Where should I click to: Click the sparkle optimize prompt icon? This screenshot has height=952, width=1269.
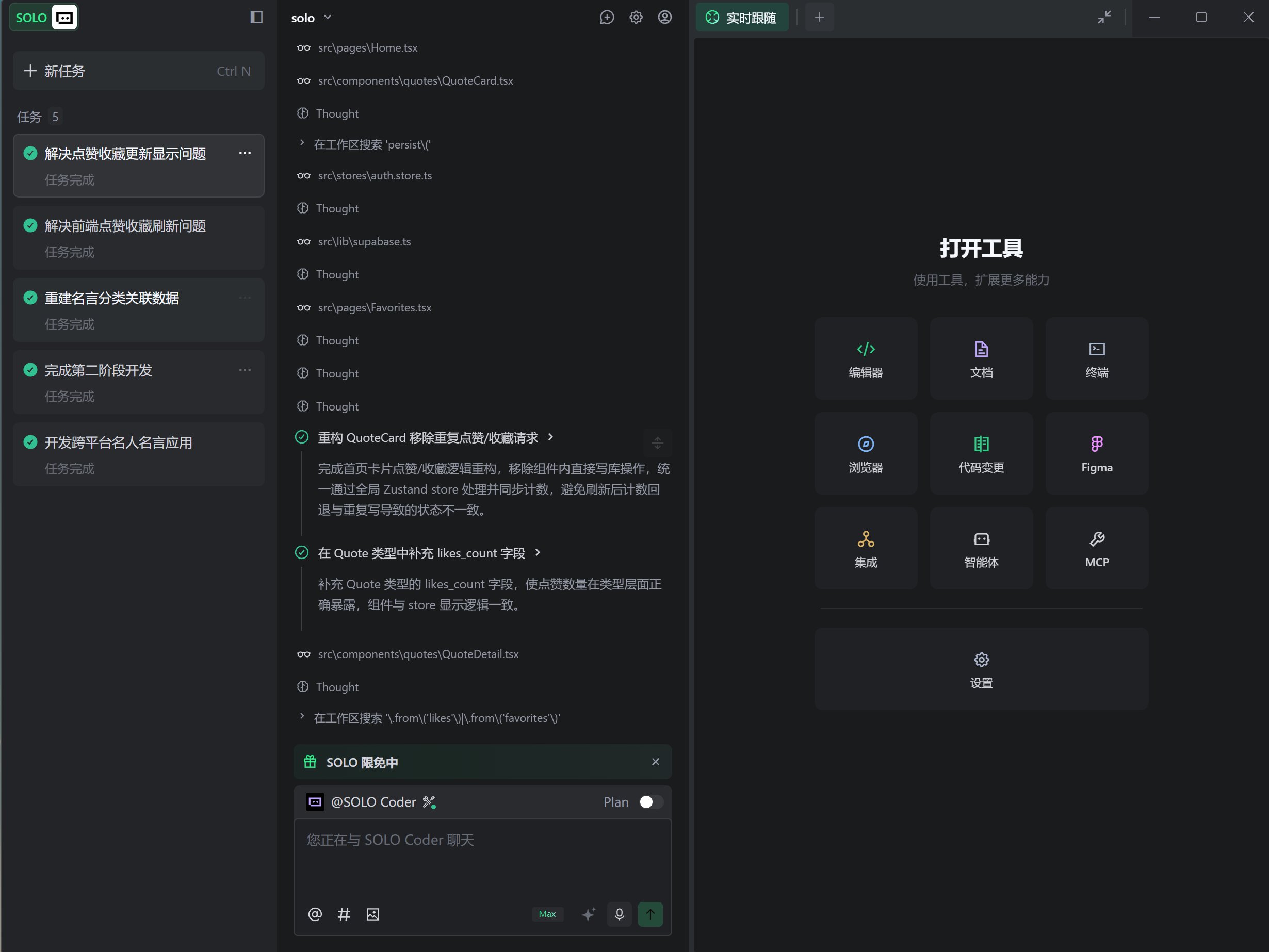tap(588, 914)
